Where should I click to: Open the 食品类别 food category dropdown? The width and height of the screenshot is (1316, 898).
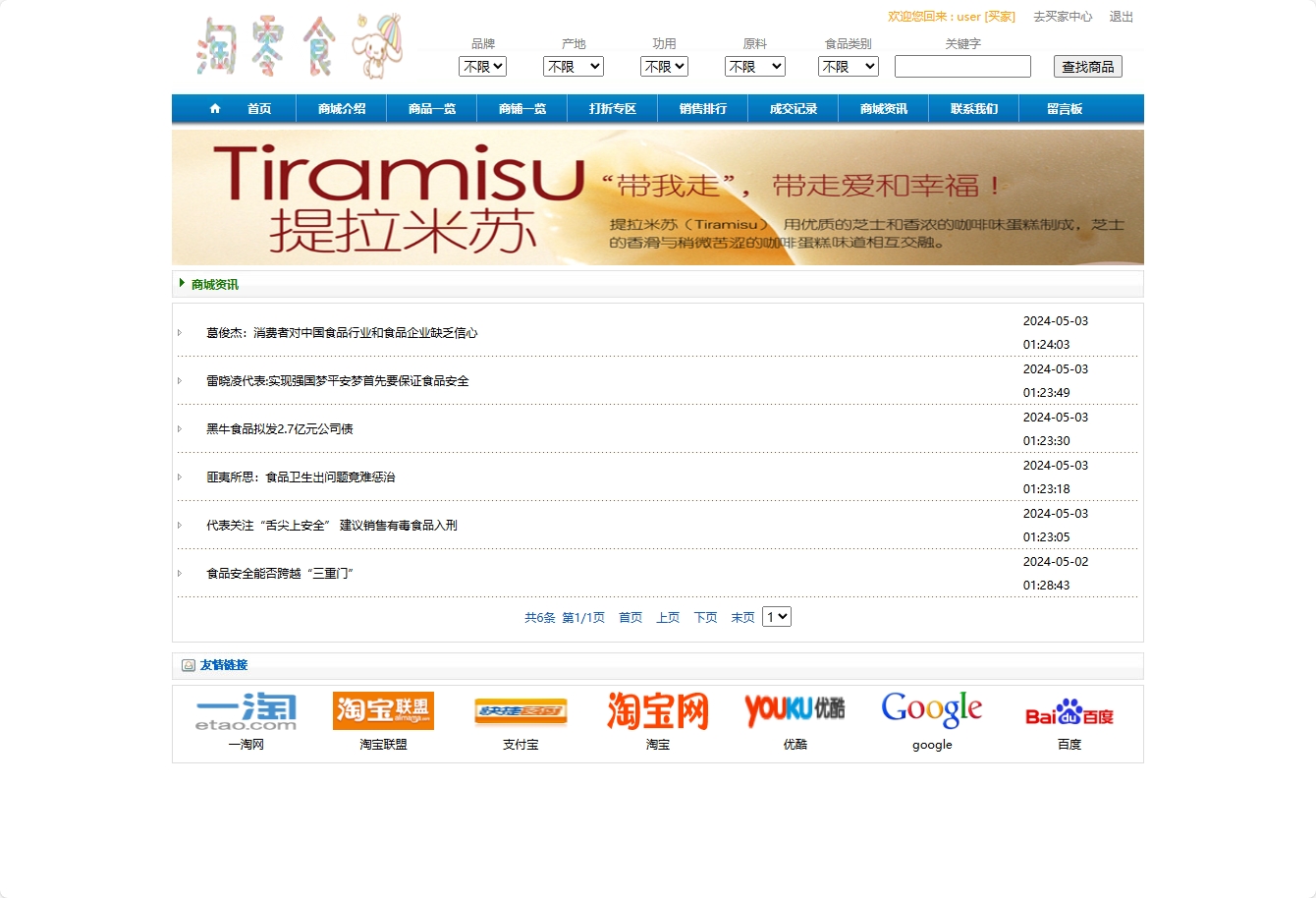[x=849, y=66]
